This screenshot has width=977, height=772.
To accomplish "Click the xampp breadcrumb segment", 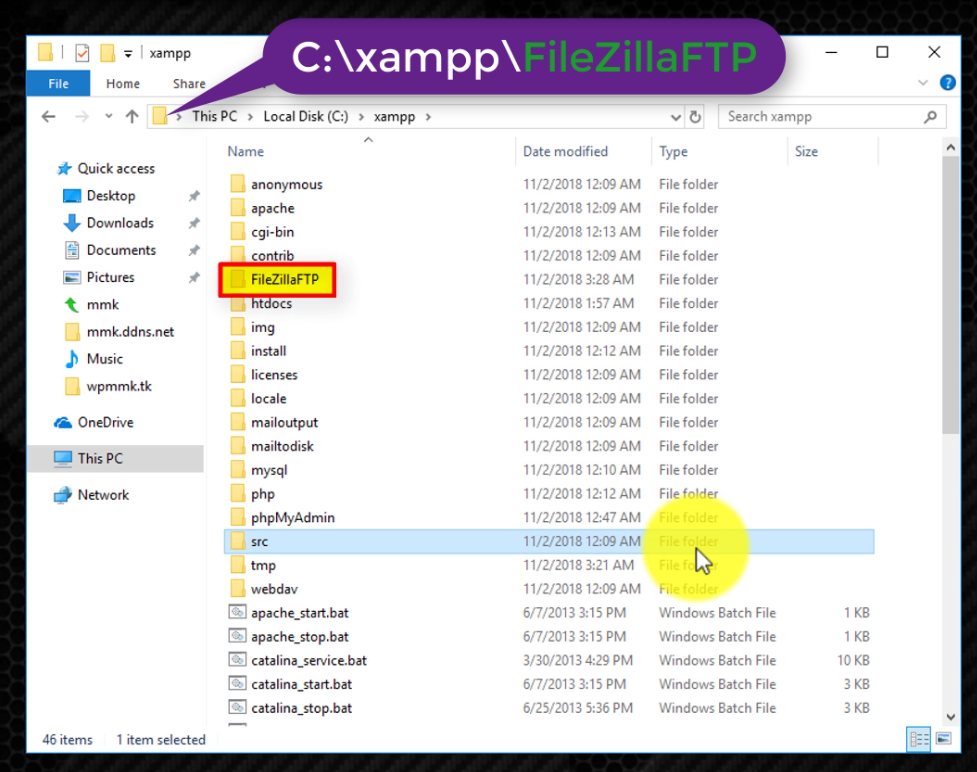I will click(394, 117).
